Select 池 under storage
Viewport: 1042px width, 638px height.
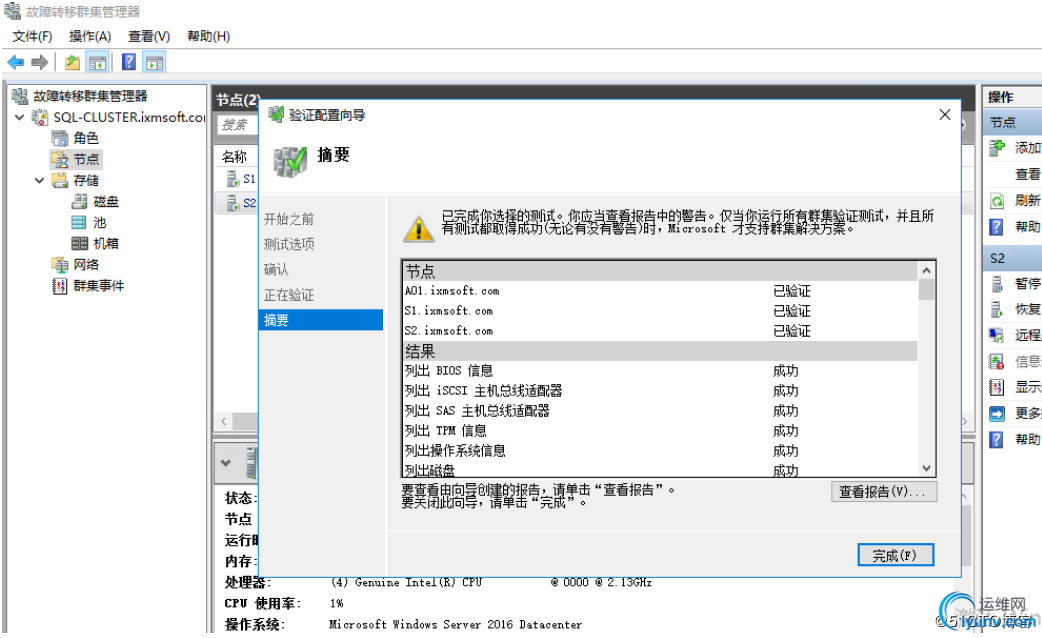click(x=100, y=223)
